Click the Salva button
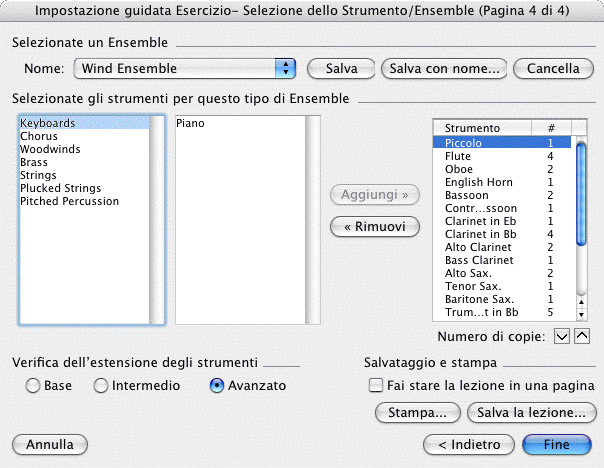This screenshot has width=604, height=468. (341, 68)
